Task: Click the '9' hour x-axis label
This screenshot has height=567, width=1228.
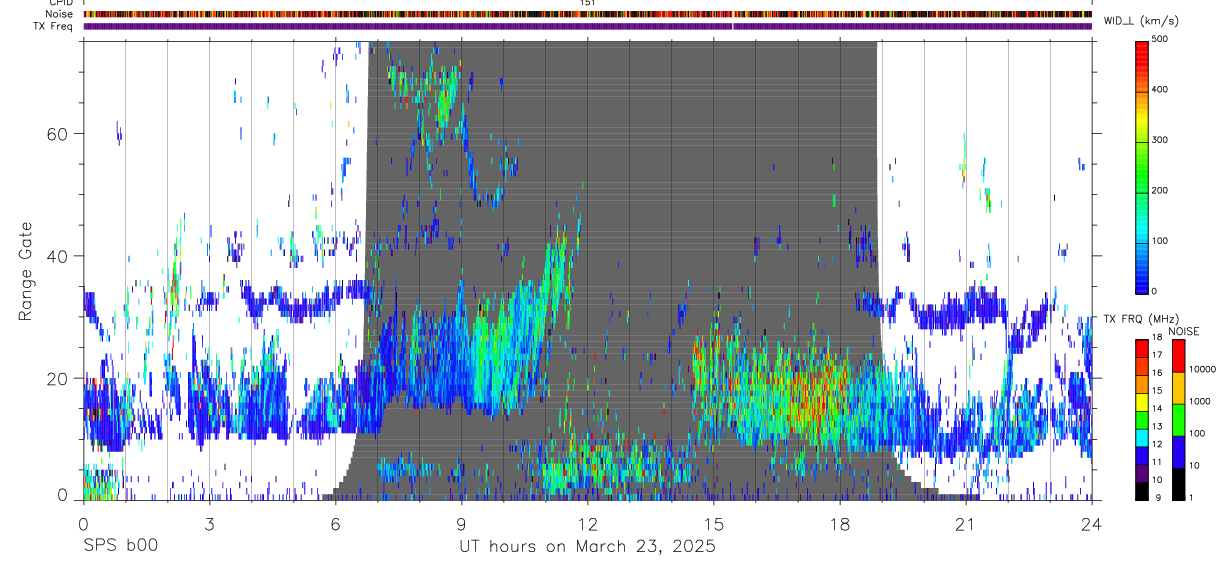Action: pos(461,523)
